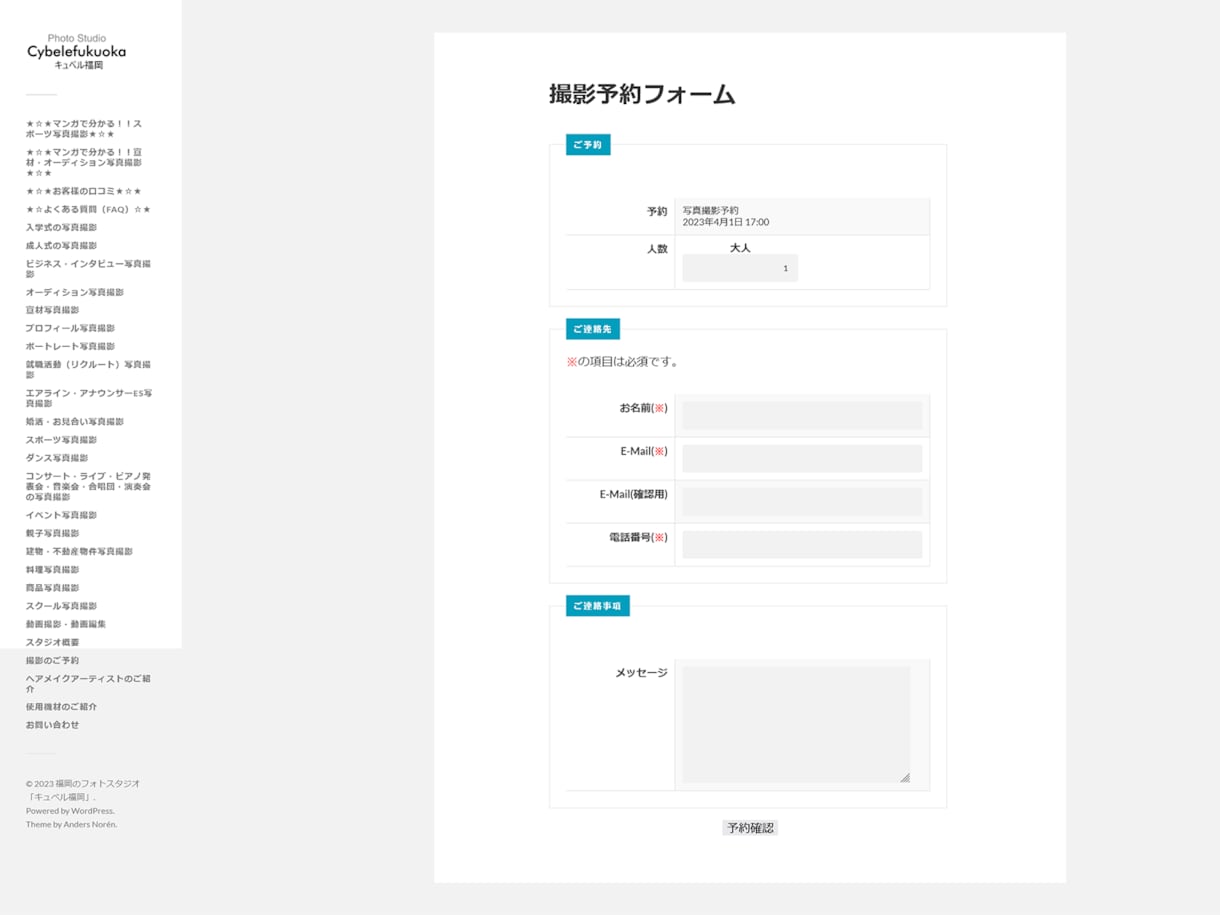1220x915 pixels.
Task: Click the メッセージ textarea resize handle
Action: tap(905, 777)
